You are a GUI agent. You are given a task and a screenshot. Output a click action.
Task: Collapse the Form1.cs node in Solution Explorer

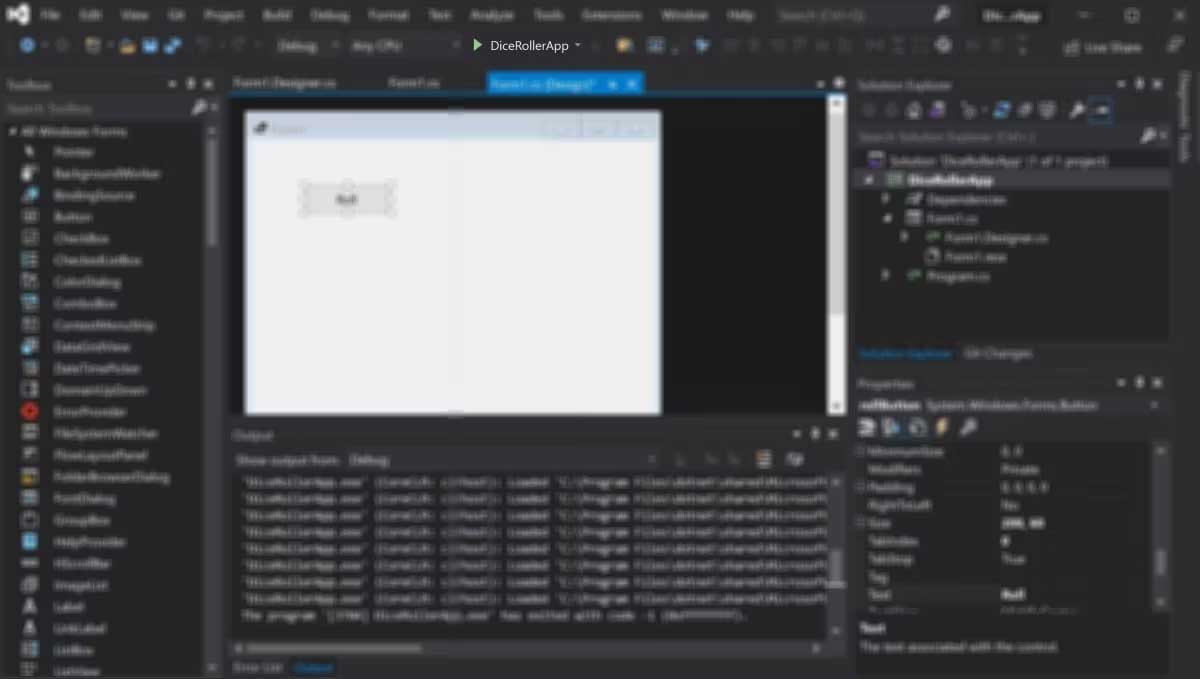tap(886, 217)
